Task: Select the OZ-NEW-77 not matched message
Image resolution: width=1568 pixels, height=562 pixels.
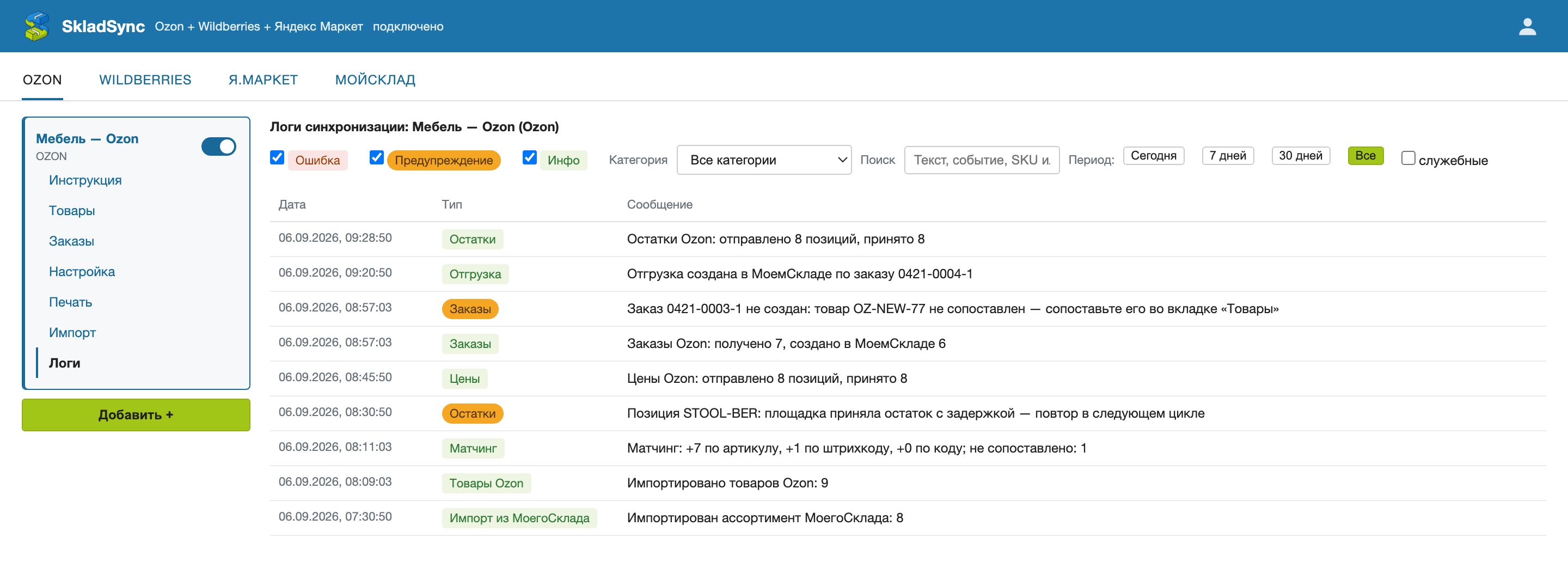Action: click(x=953, y=309)
